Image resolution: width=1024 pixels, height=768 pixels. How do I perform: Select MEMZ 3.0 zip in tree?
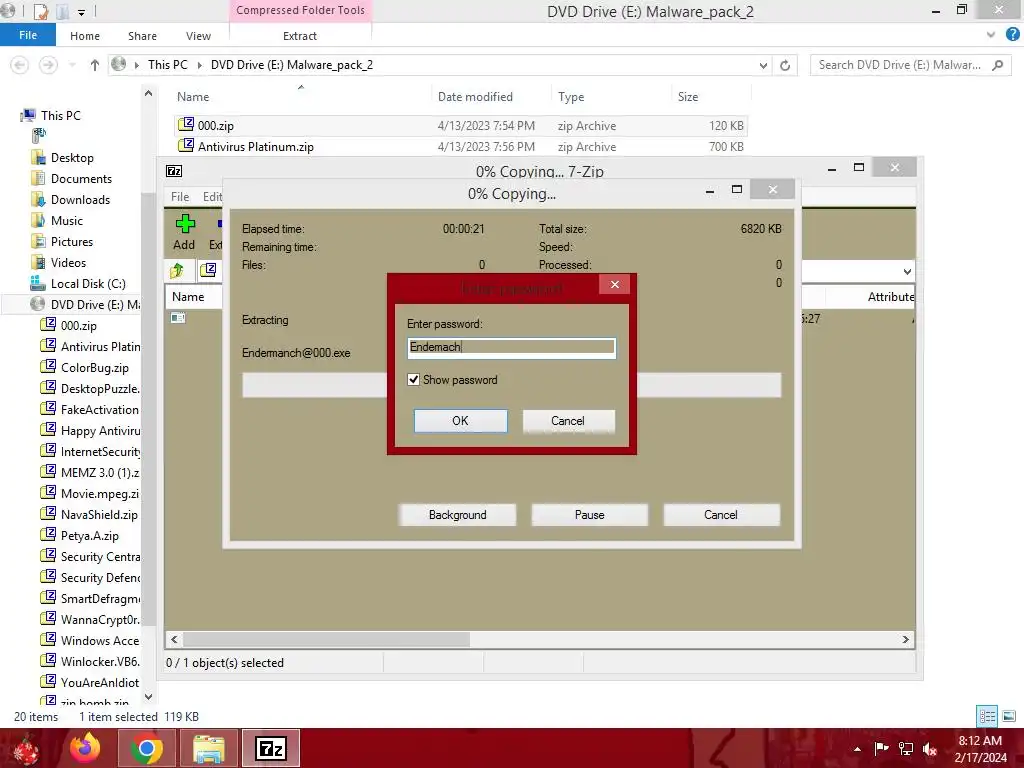point(99,472)
